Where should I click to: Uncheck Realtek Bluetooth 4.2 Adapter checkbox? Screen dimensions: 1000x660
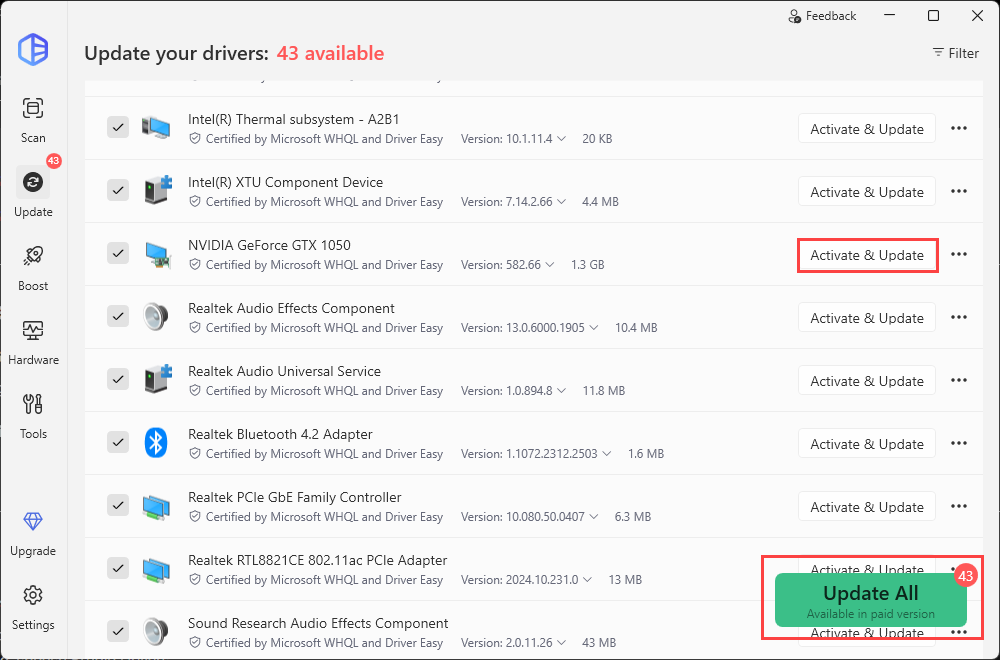(x=118, y=442)
